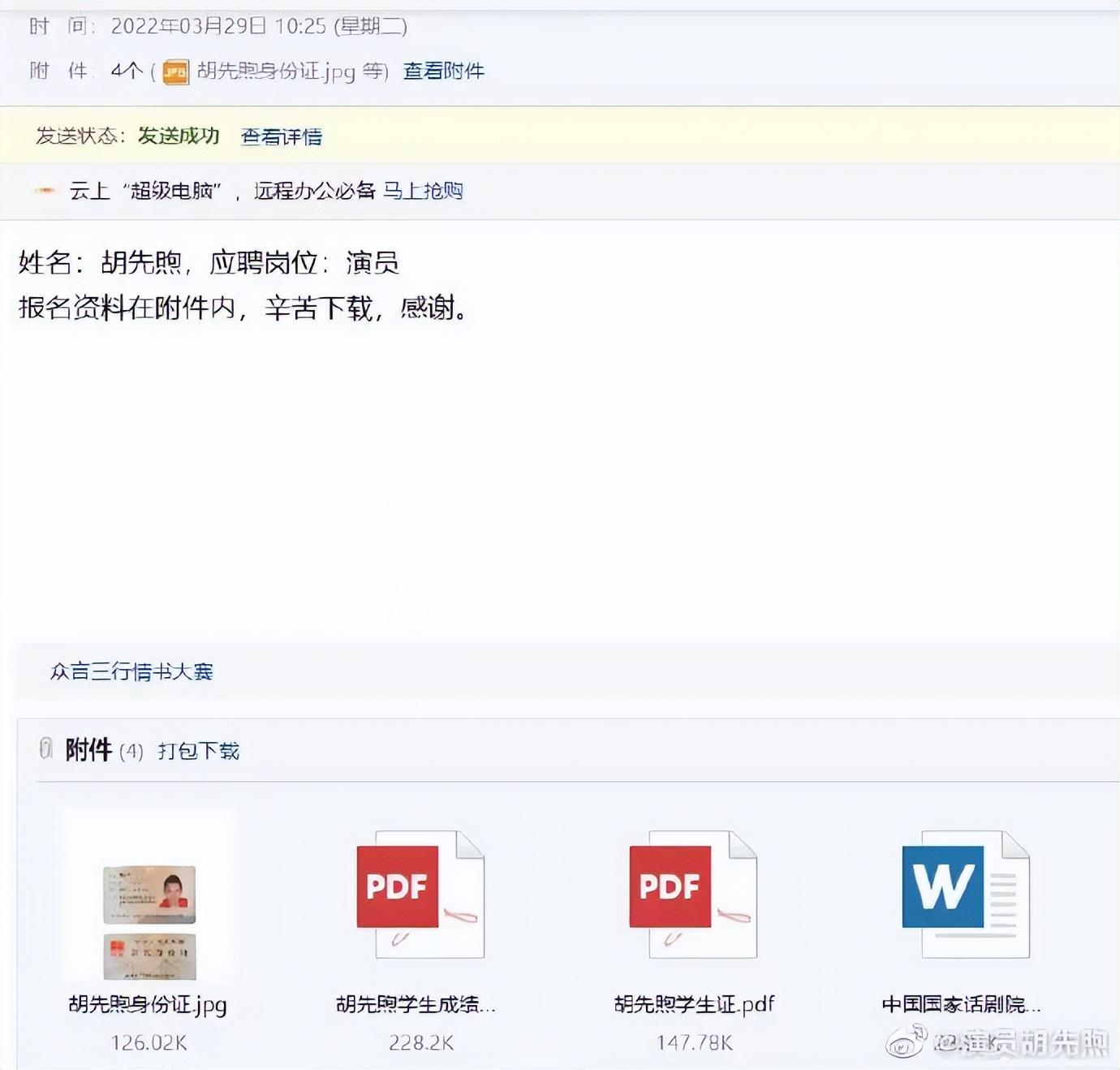Click the ad icon before 云上超级电脑 promo
Image resolution: width=1120 pixels, height=1070 pixels.
45,191
